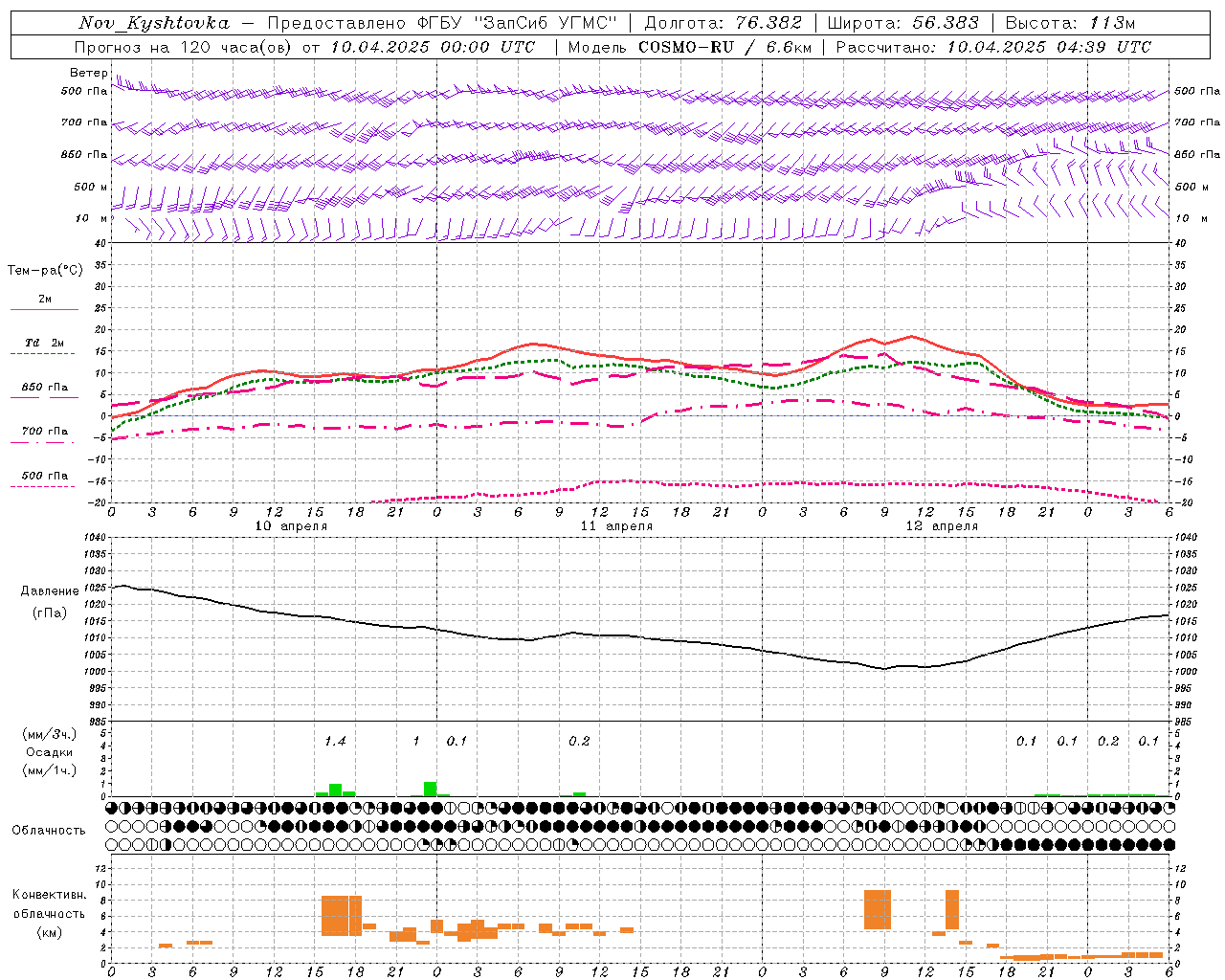This screenshot has width=1225, height=980.
Task: Click the 700 гПа temperature legend label
Action: pos(44,432)
